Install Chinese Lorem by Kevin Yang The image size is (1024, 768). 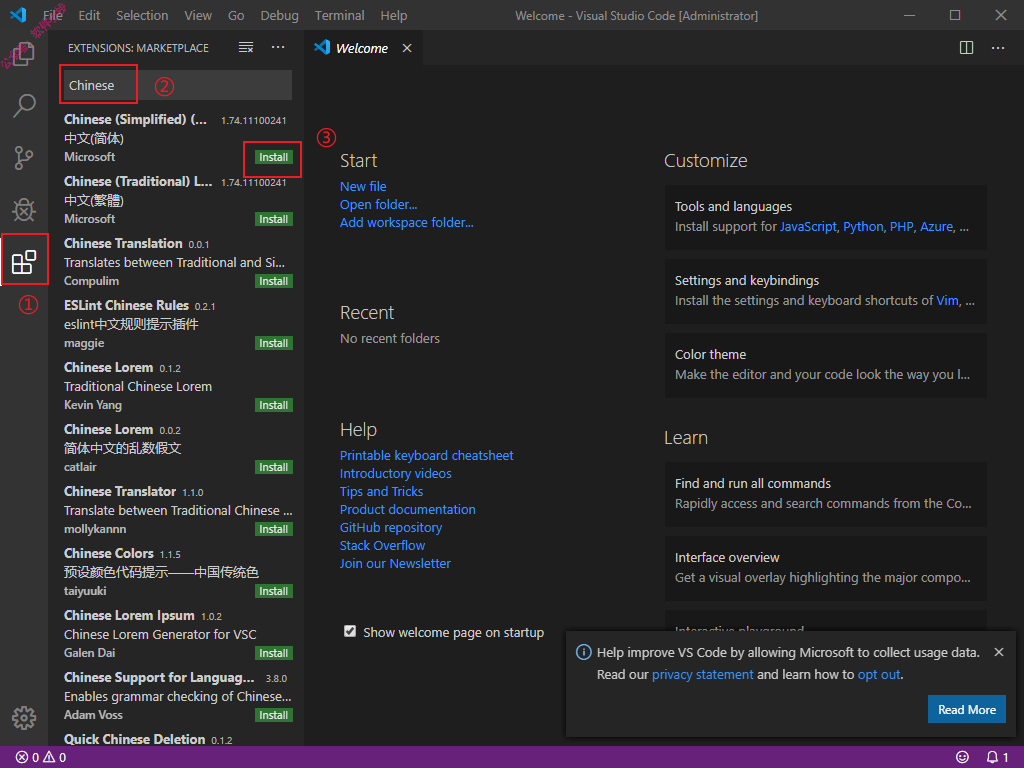273,405
